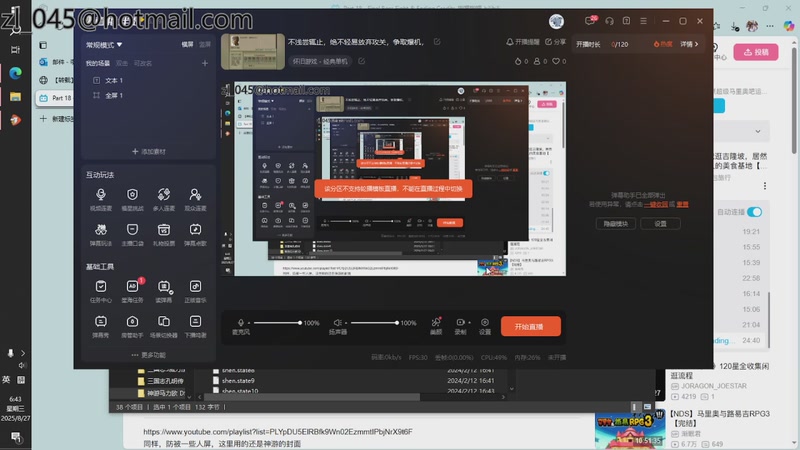Open the help icon in title bar
800x450 pixels.
pyautogui.click(x=626, y=21)
